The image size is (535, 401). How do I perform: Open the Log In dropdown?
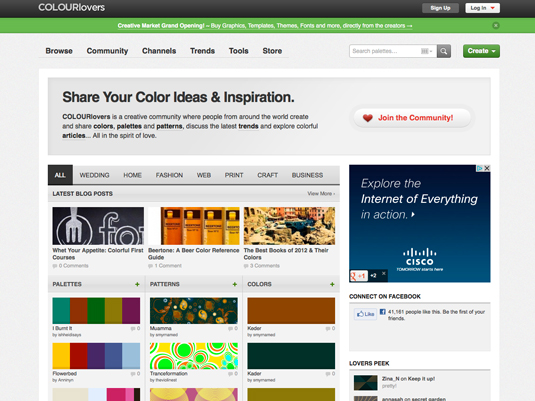pyautogui.click(x=482, y=8)
